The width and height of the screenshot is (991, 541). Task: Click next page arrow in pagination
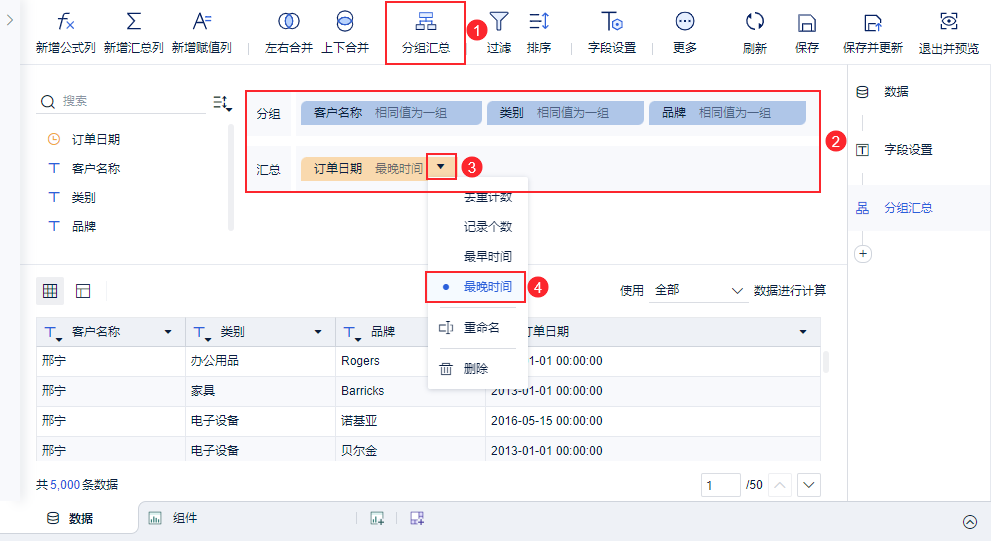coord(809,485)
